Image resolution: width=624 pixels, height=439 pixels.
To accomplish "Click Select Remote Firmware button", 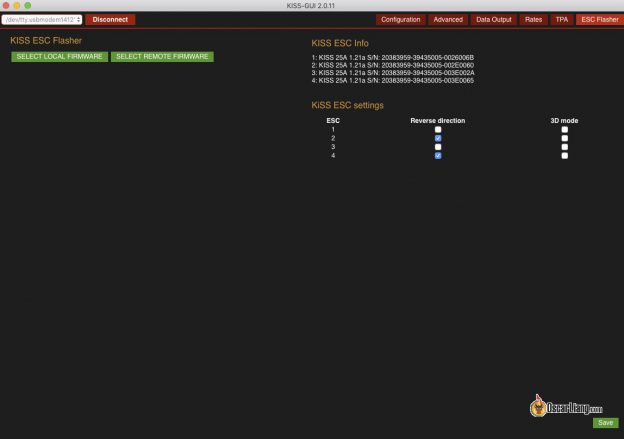I will coord(162,57).
